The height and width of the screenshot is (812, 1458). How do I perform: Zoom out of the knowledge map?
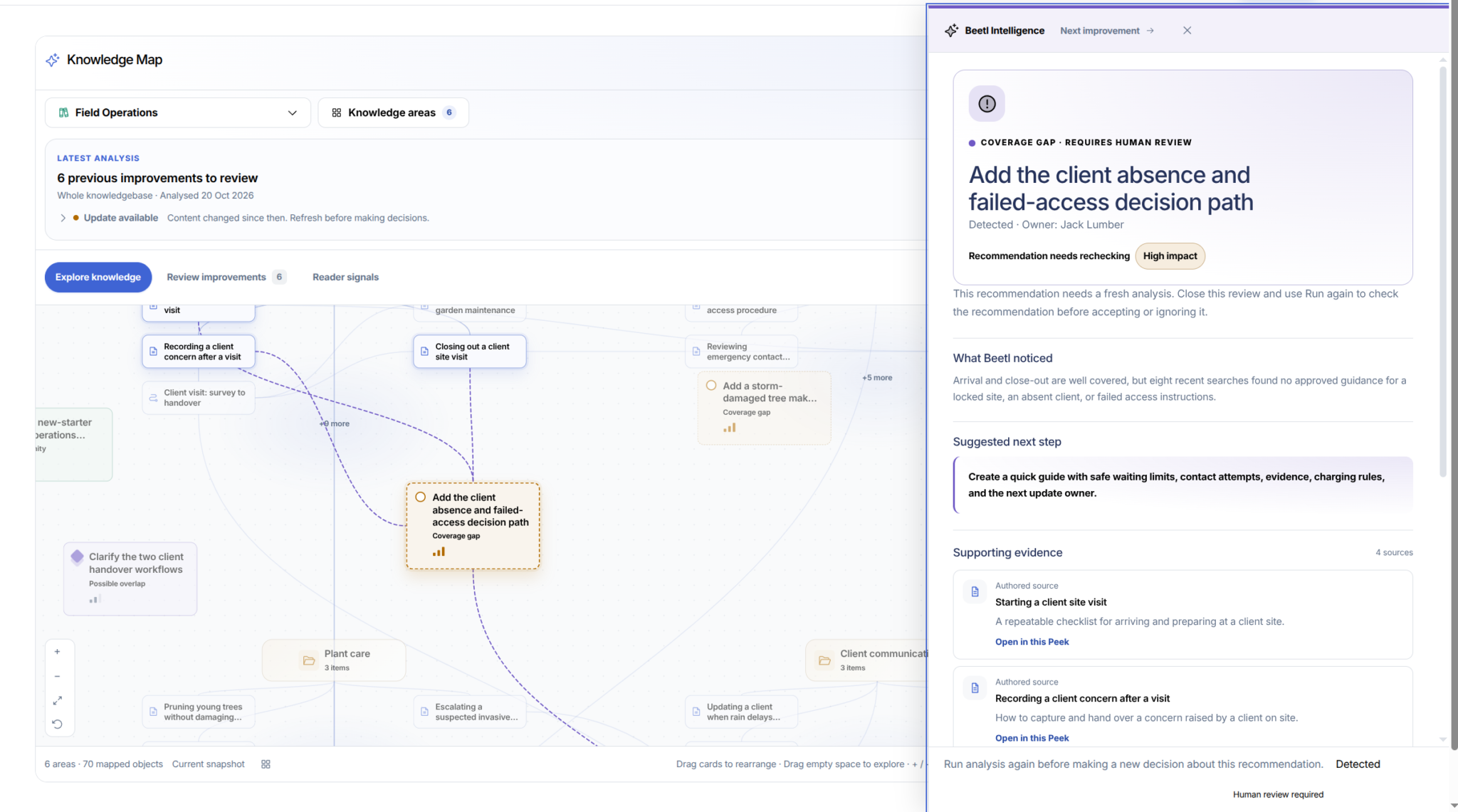click(x=58, y=676)
